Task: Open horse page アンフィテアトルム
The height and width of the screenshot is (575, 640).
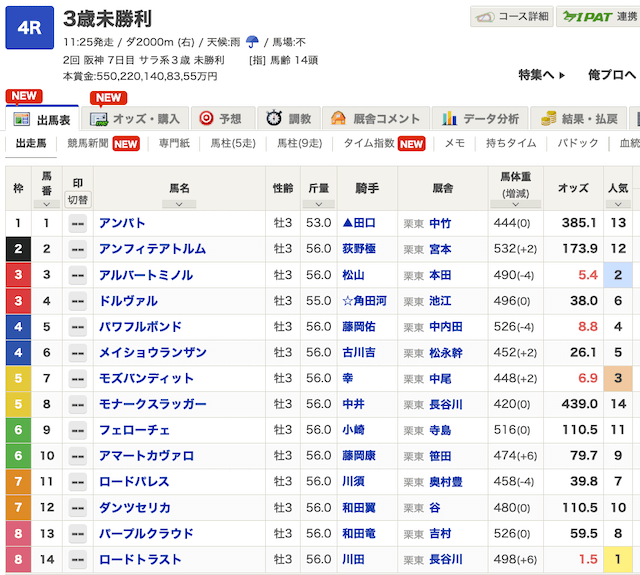Action: click(x=152, y=249)
